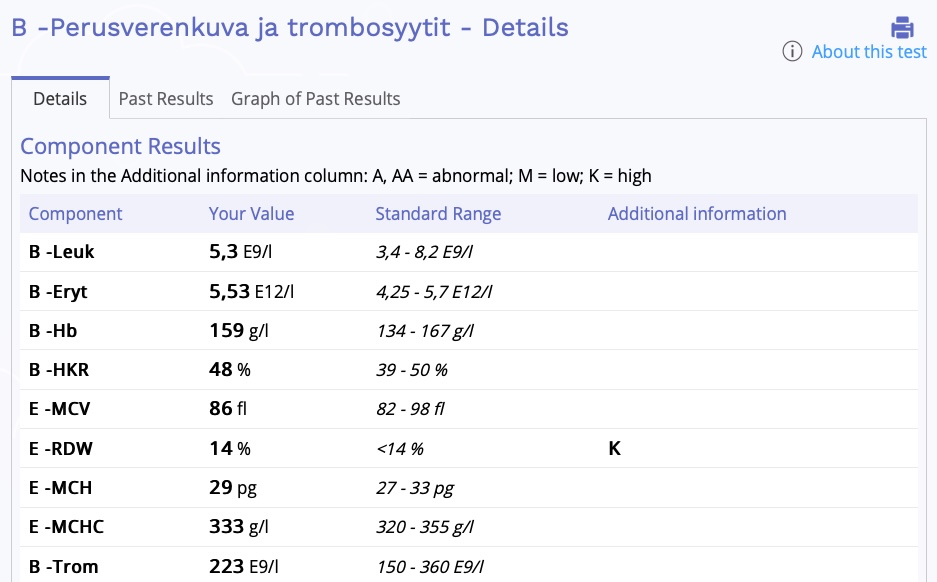Select the B -Eryt component row
The width and height of the screenshot is (937, 582).
pos(59,292)
